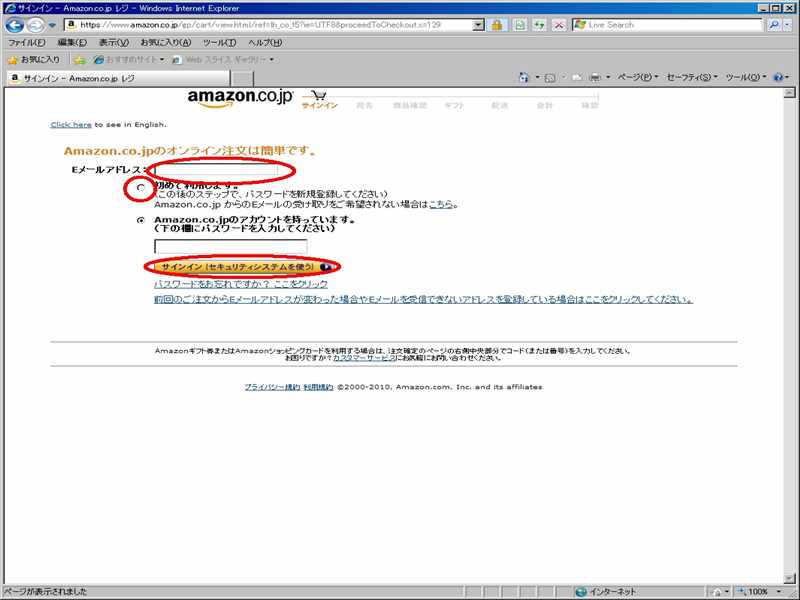Open the Web スライス ギャラリー item

pos(223,60)
